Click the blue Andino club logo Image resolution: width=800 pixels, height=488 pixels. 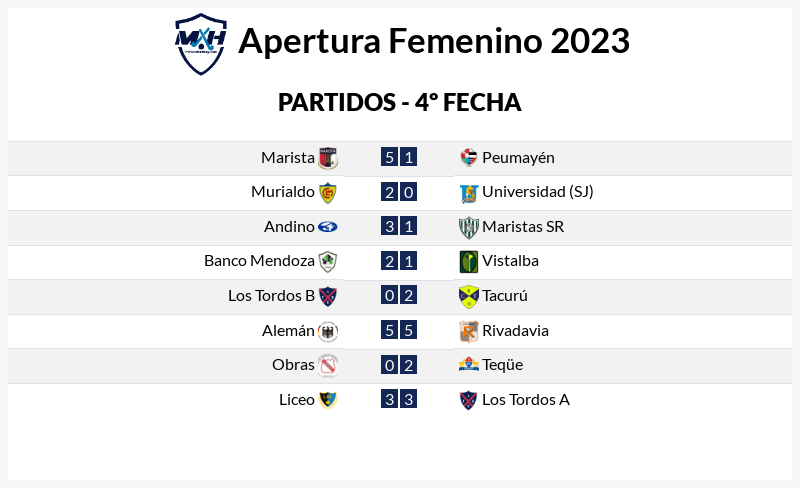328,227
